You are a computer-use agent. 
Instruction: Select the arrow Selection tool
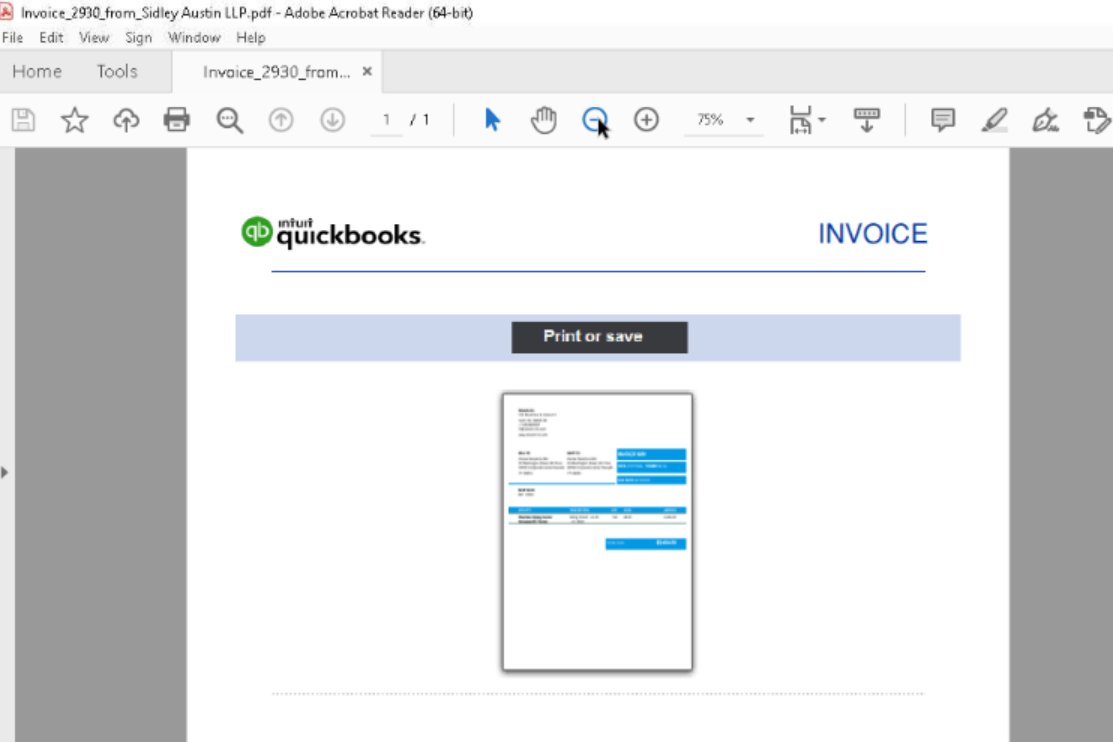(x=492, y=119)
